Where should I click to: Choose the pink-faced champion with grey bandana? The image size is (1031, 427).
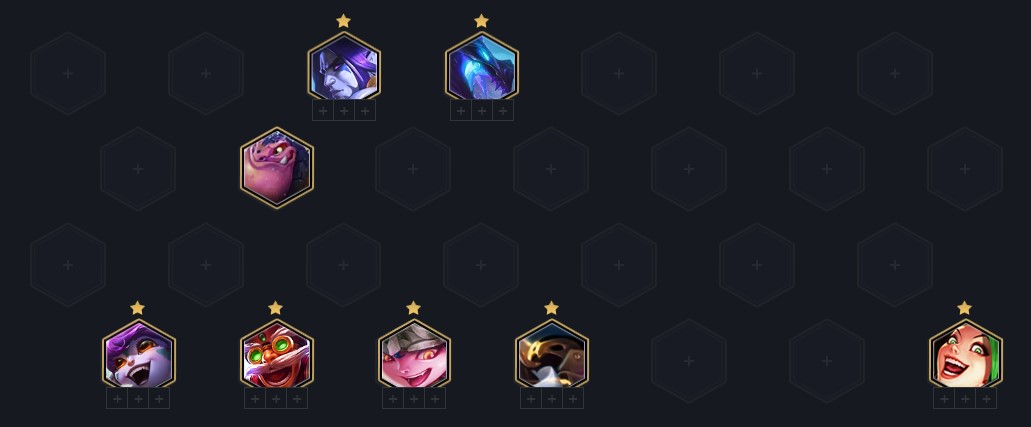click(414, 355)
